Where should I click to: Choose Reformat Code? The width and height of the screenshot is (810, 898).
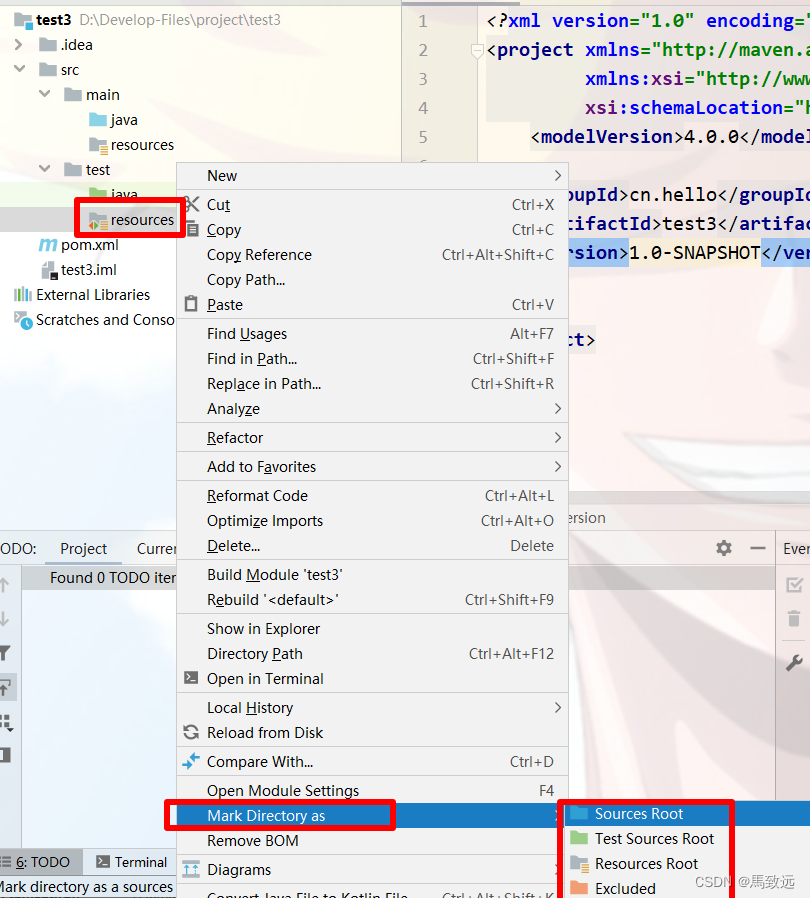372,496
